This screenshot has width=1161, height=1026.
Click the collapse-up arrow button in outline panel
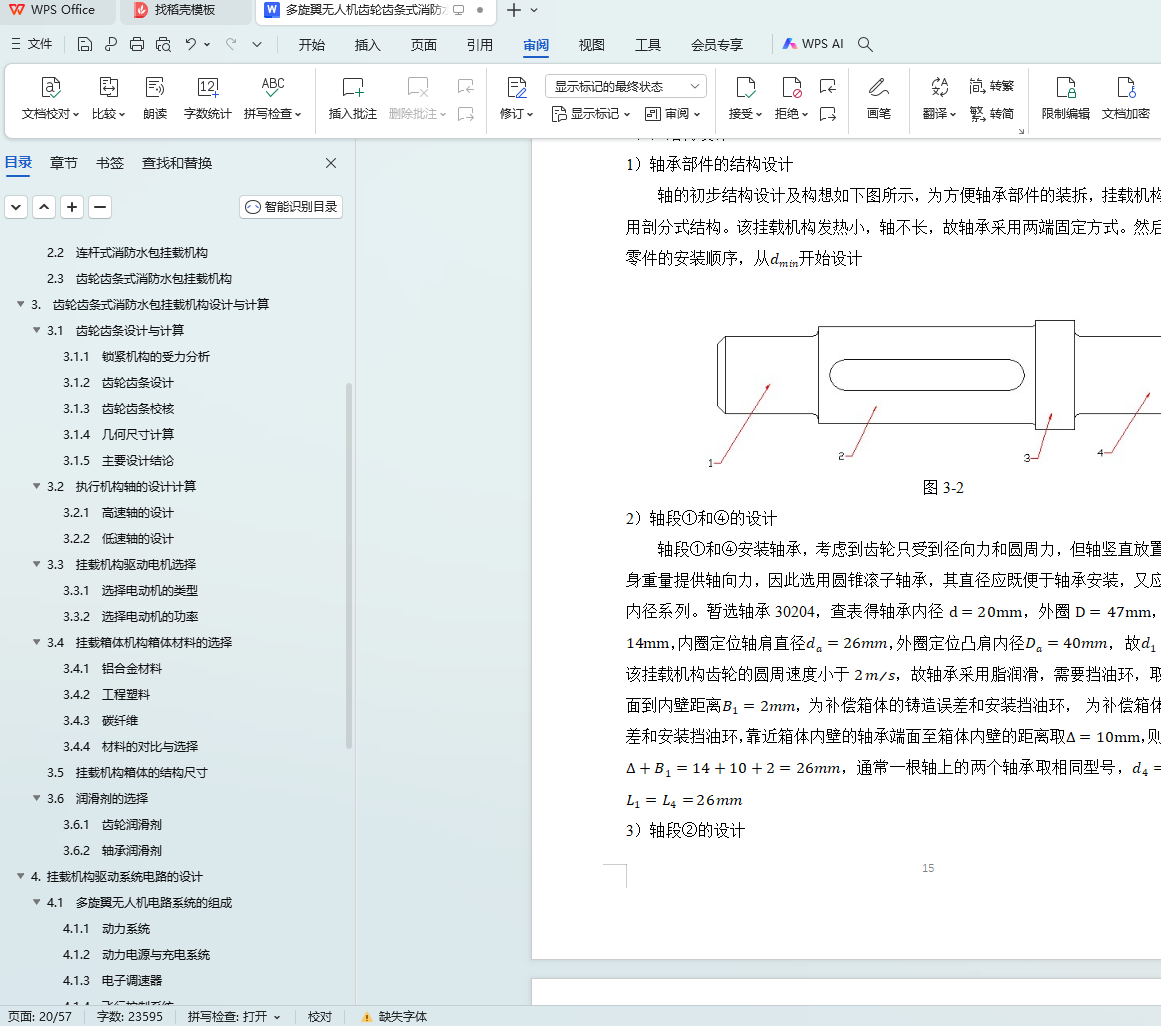44,207
